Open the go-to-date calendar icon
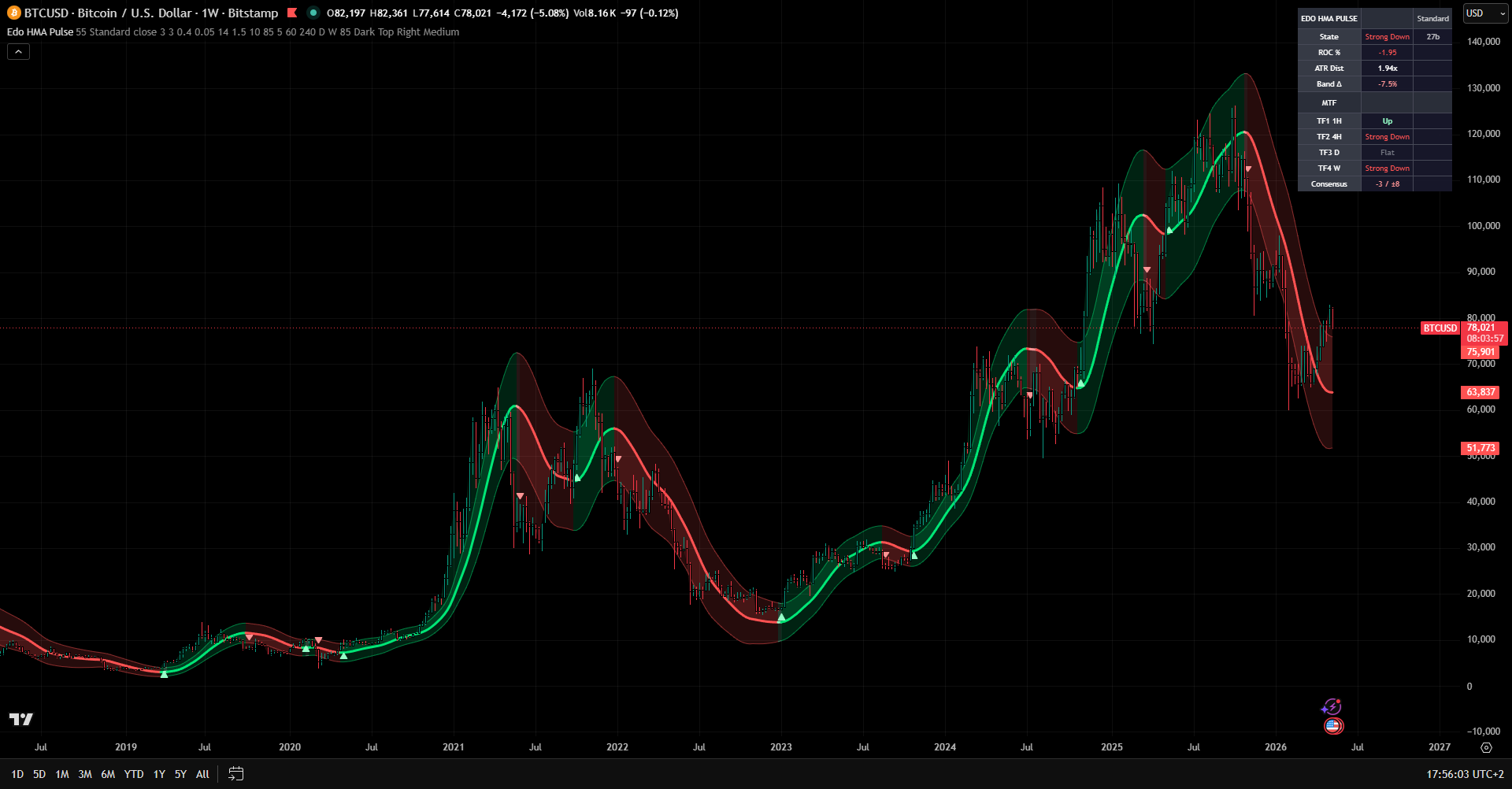The width and height of the screenshot is (1512, 789). point(235,774)
